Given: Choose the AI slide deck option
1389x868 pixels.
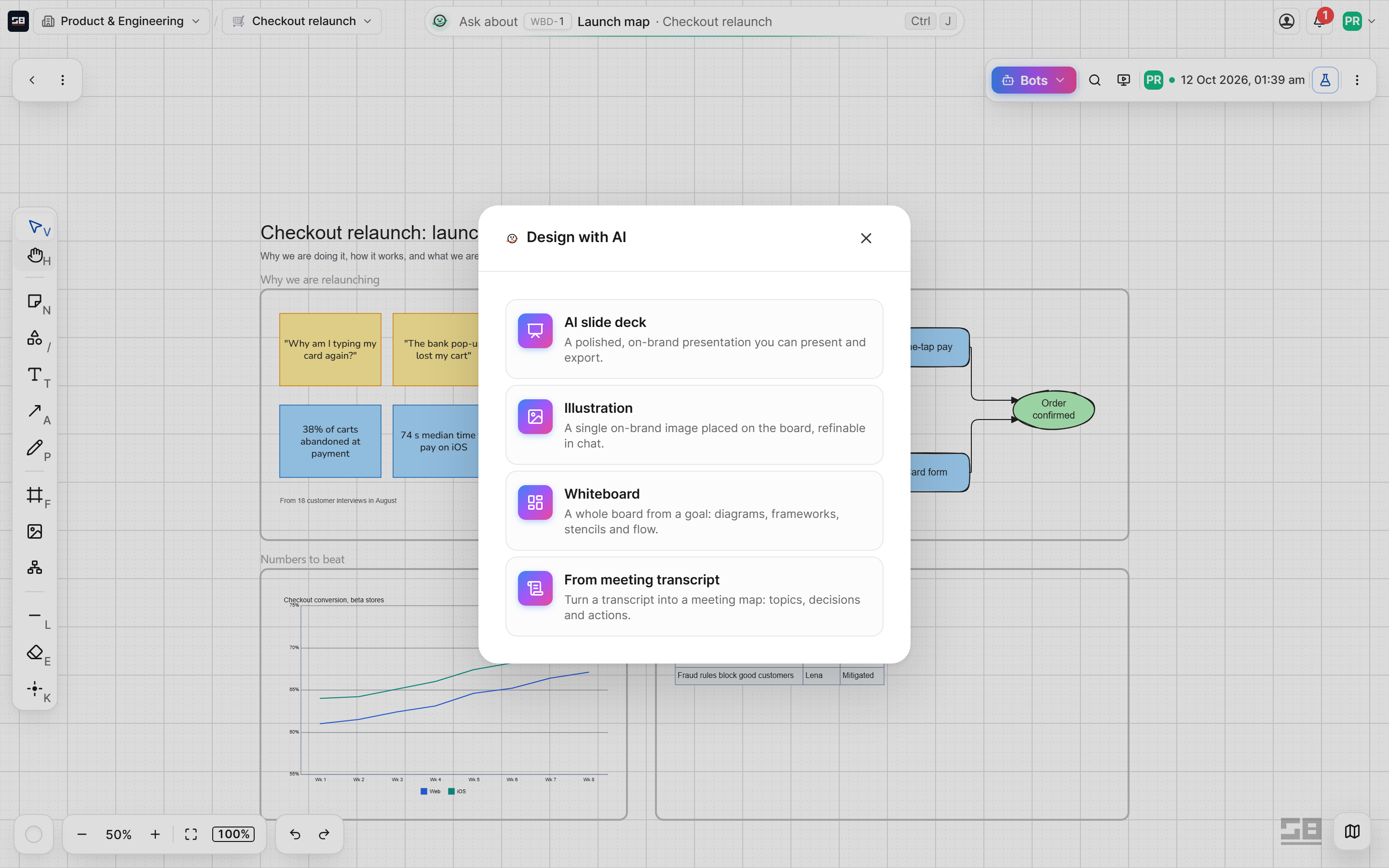Looking at the screenshot, I should tap(694, 339).
